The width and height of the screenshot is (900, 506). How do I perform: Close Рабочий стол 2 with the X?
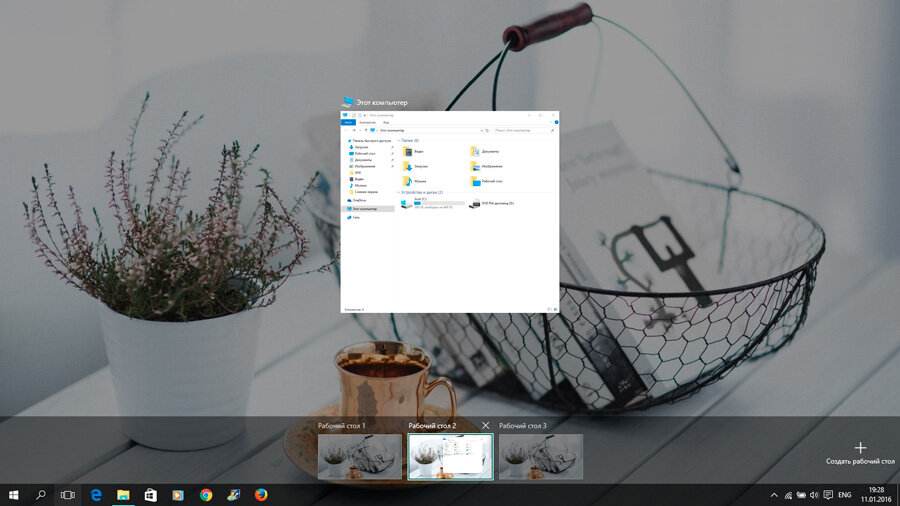click(486, 425)
